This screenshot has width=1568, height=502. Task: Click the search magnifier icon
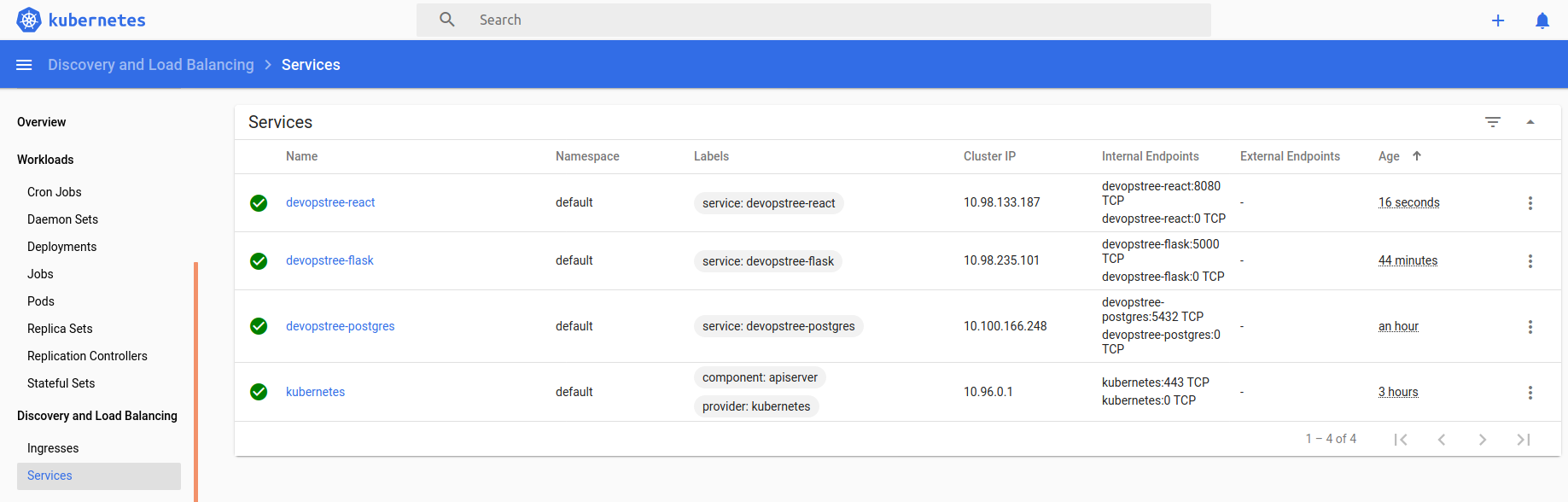447,20
